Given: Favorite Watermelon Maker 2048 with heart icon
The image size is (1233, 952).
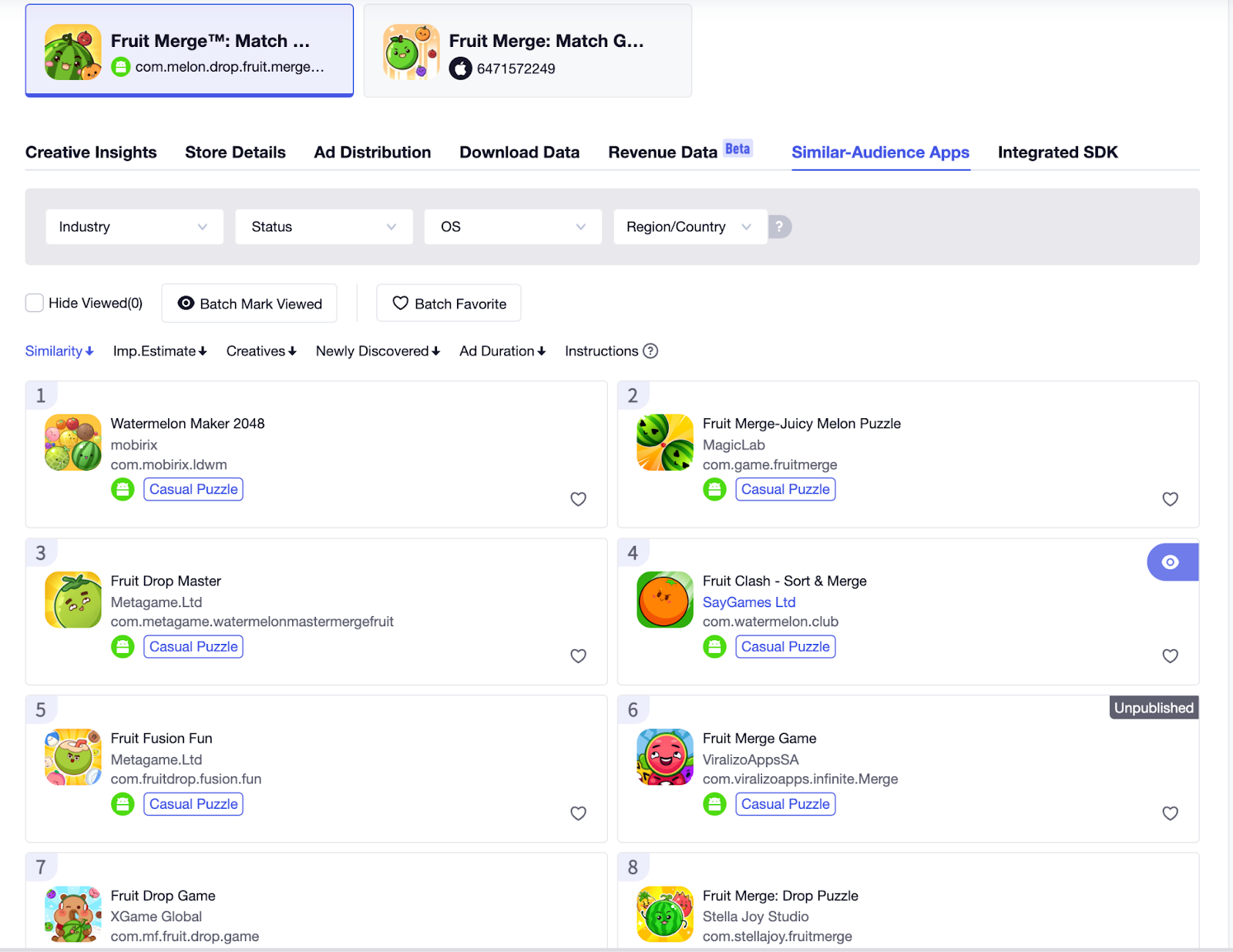Looking at the screenshot, I should click(578, 499).
